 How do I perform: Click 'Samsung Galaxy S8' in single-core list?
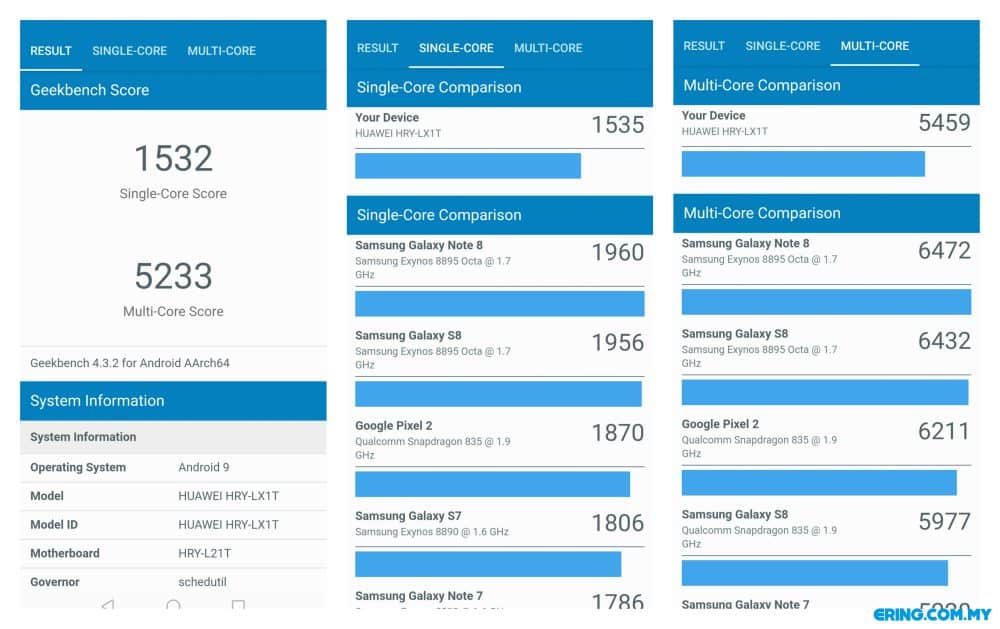(x=408, y=335)
